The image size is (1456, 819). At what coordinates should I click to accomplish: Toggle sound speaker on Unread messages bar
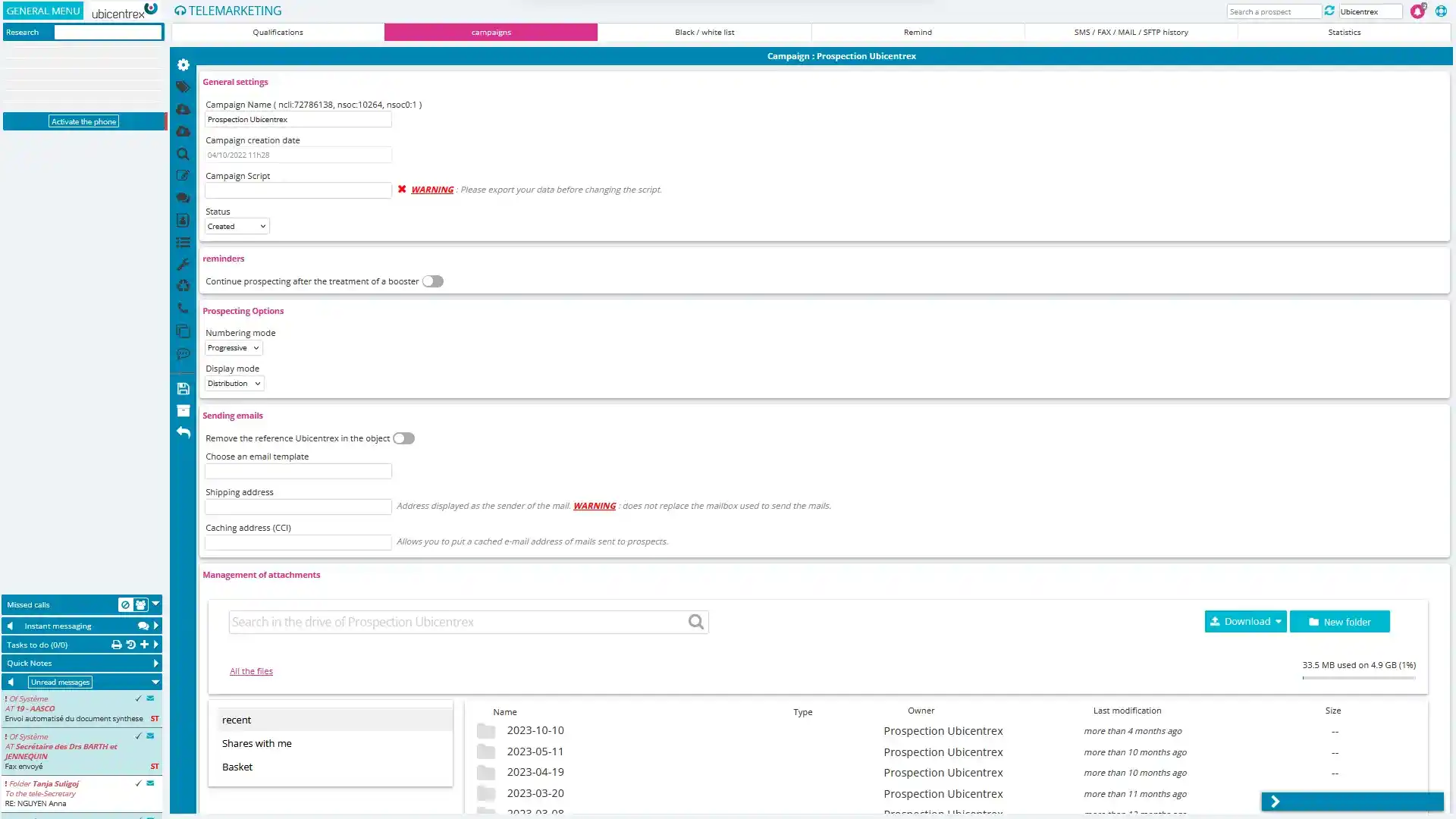tap(10, 682)
